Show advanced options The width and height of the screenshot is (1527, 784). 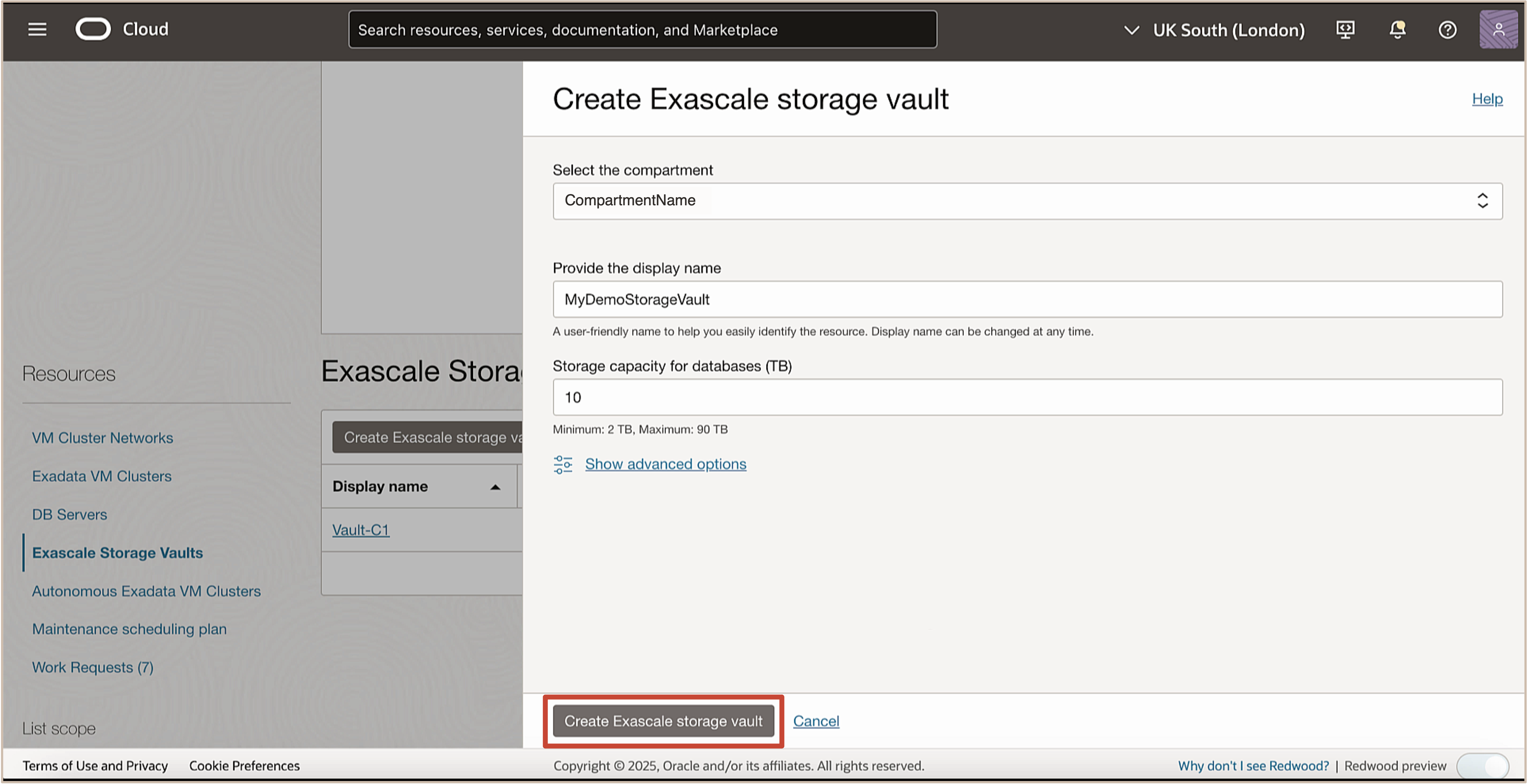665,464
